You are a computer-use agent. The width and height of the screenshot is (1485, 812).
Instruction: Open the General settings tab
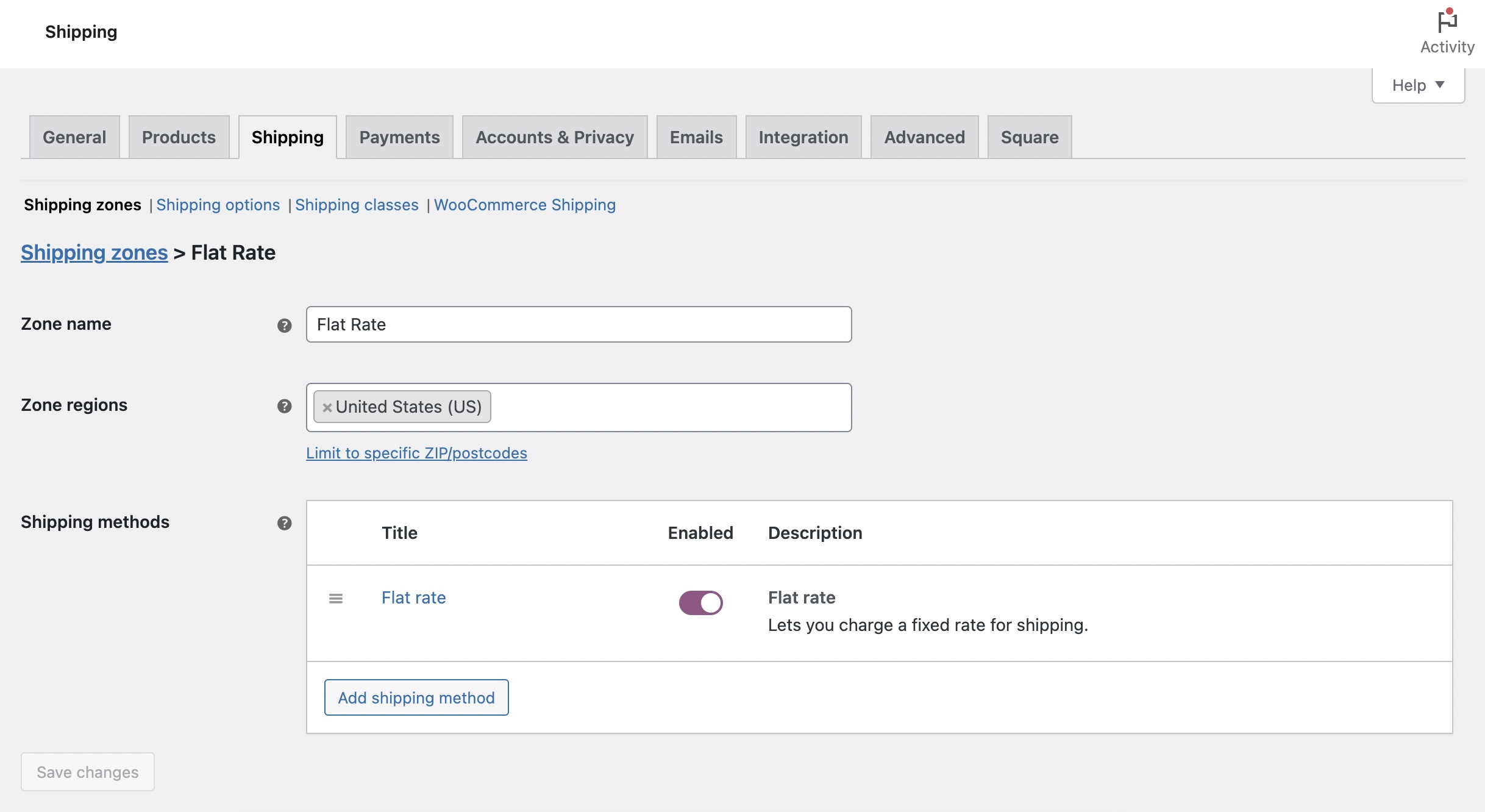click(x=74, y=137)
